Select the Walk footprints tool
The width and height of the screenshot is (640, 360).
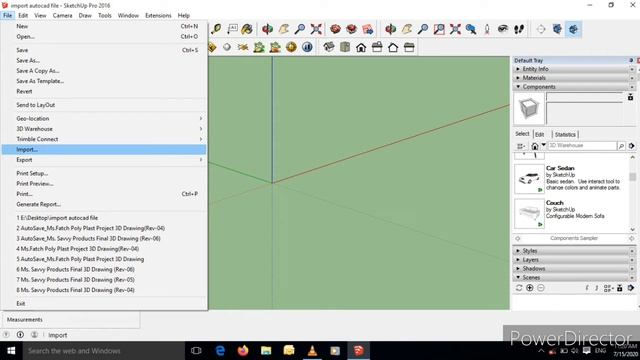tap(519, 29)
